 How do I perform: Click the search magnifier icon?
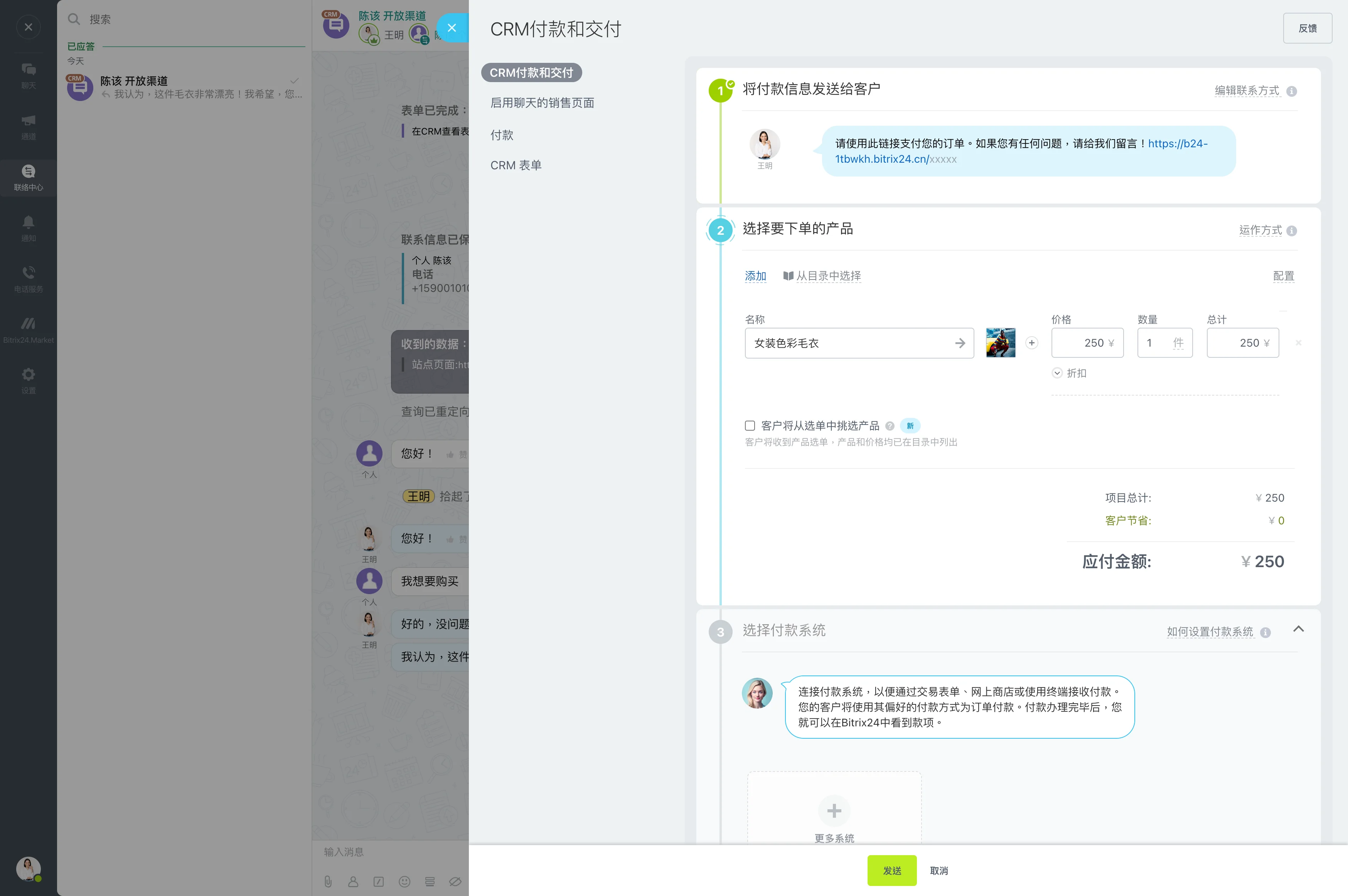pyautogui.click(x=74, y=19)
